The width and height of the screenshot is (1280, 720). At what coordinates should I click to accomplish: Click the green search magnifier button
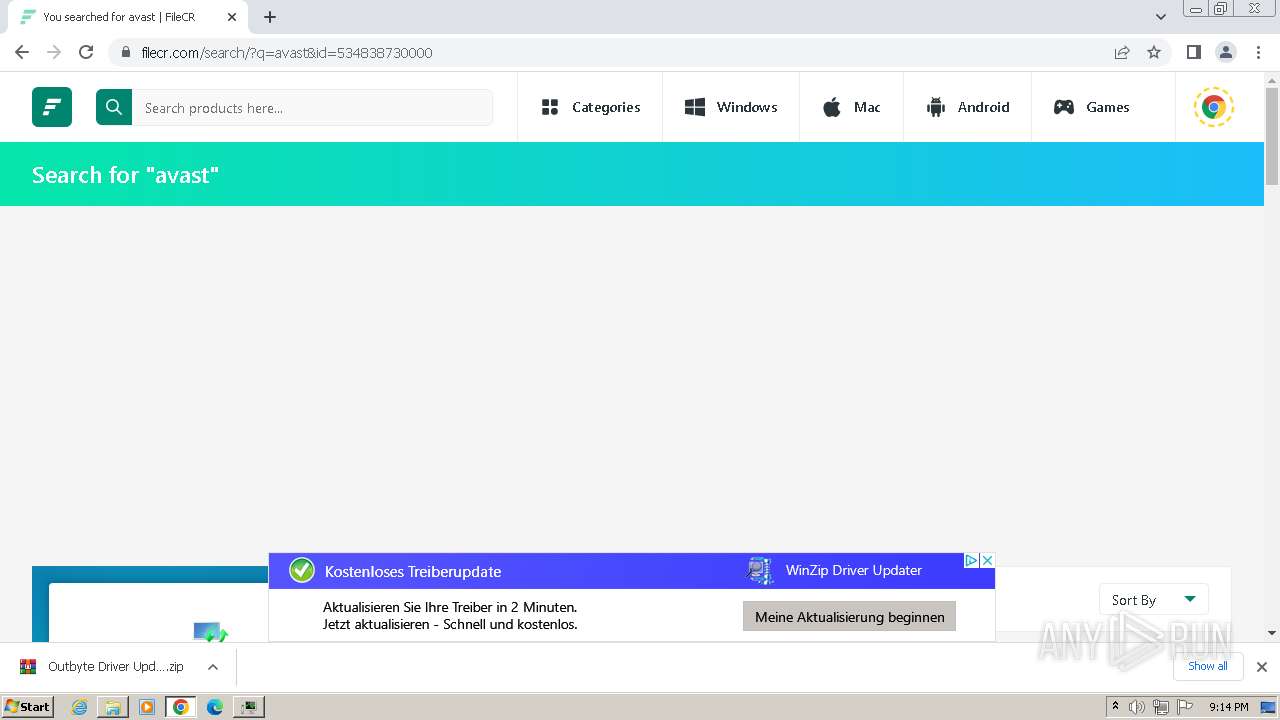(x=114, y=107)
